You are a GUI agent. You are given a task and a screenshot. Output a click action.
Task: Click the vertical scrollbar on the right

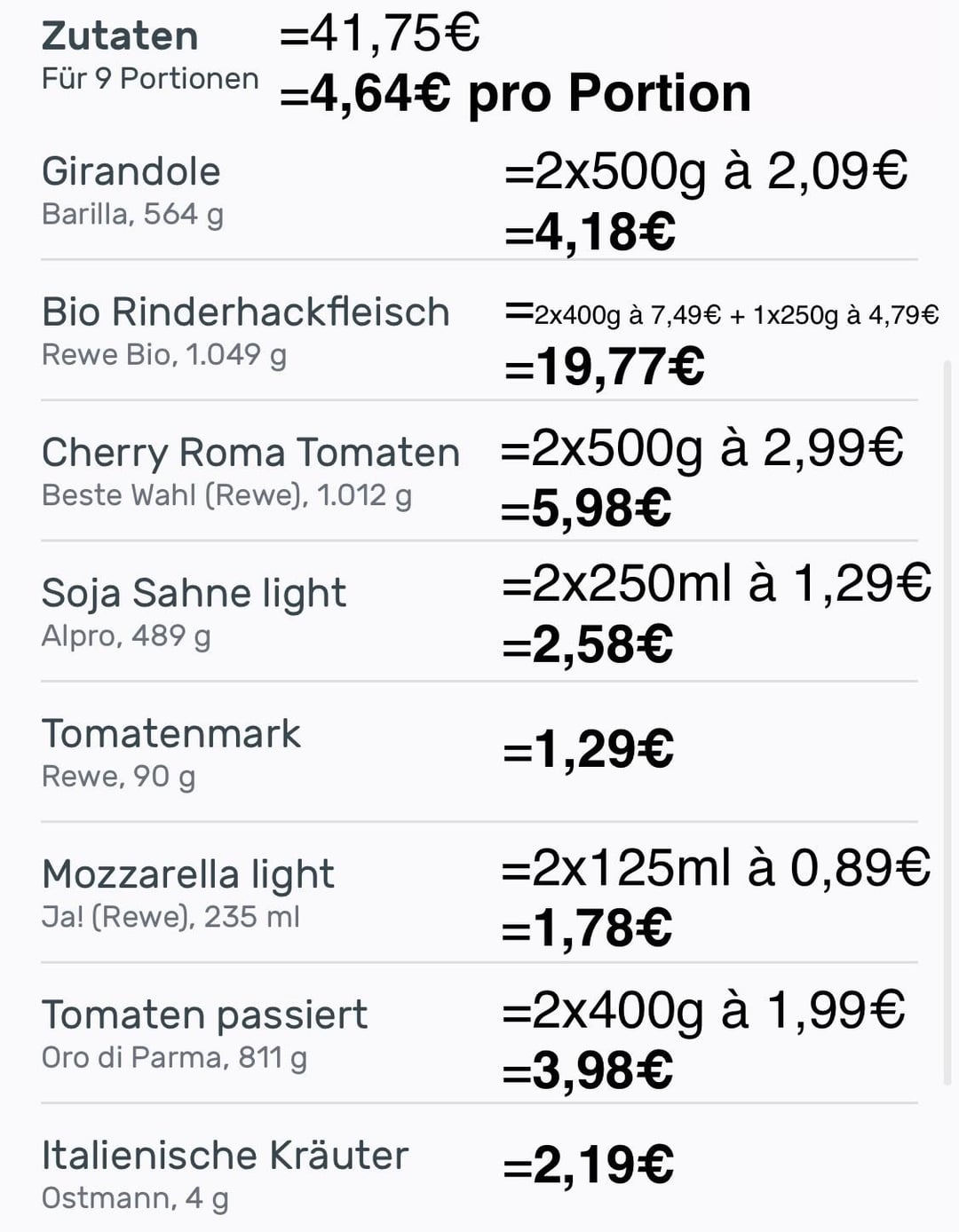(x=947, y=721)
